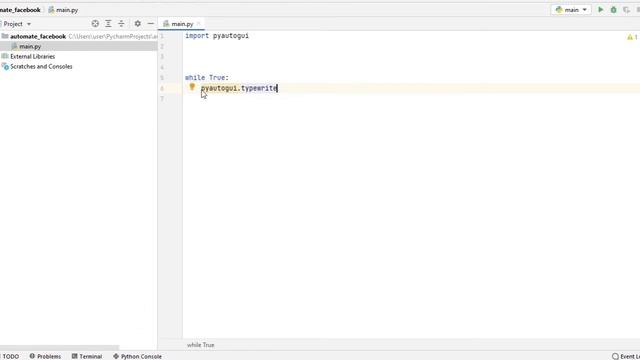
Task: Open Scratches and Consoles node
Action: coord(41,67)
